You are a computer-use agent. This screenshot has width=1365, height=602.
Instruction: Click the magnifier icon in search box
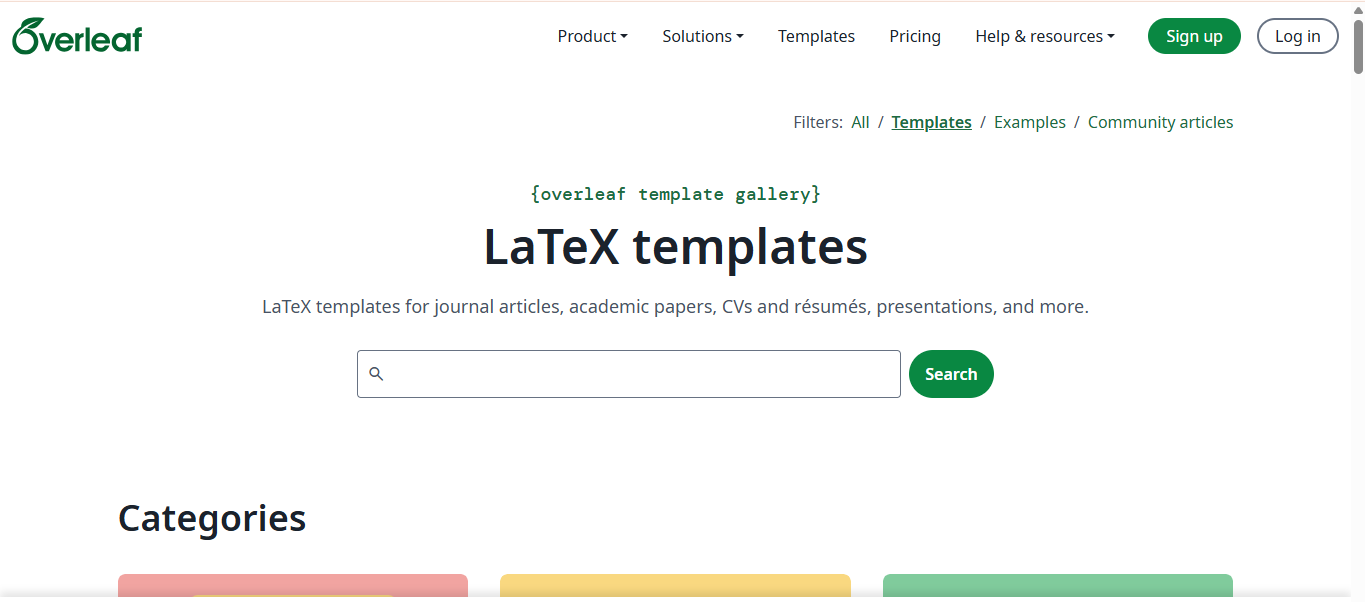(376, 374)
